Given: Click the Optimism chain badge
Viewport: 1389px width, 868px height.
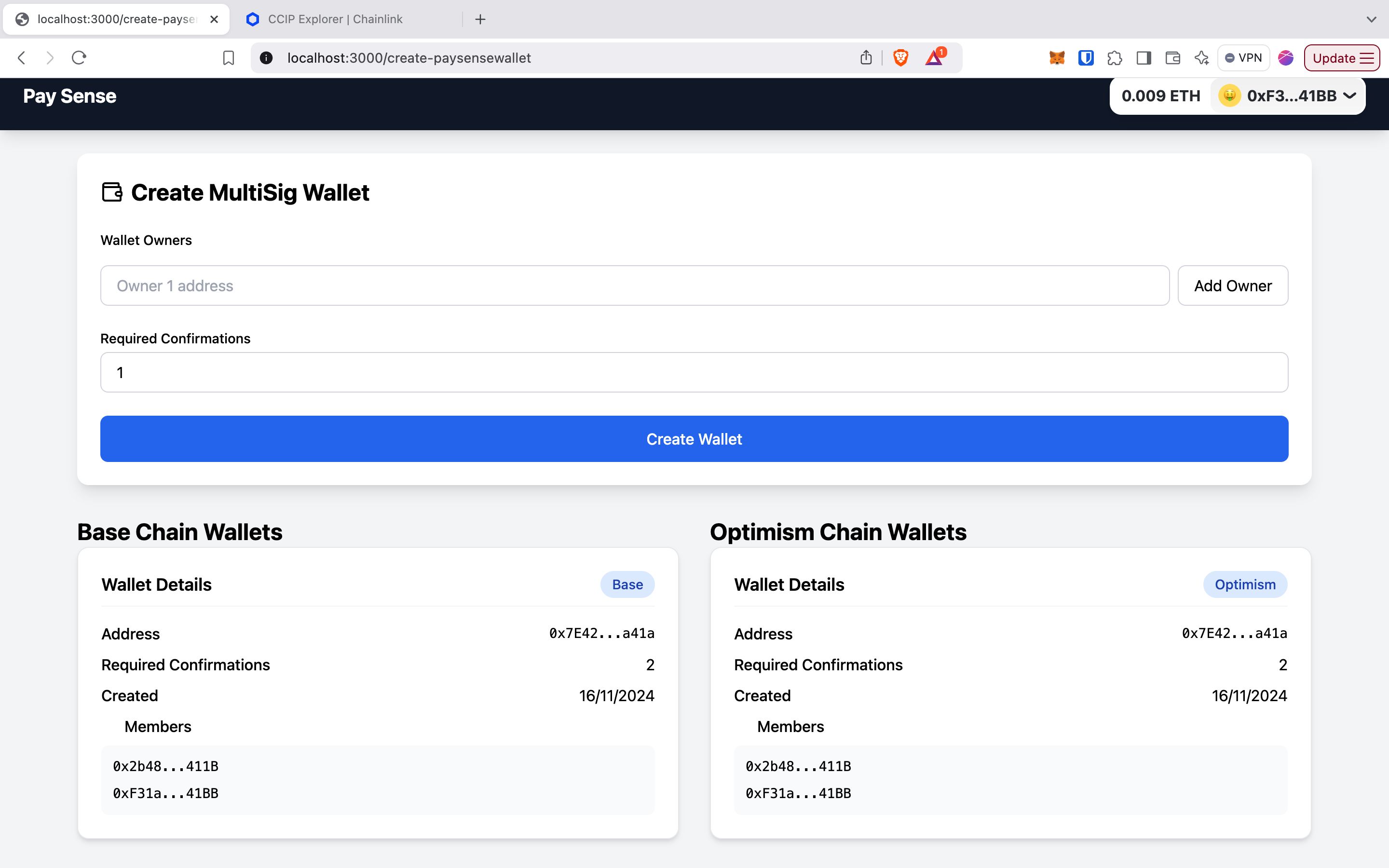Looking at the screenshot, I should tap(1245, 584).
